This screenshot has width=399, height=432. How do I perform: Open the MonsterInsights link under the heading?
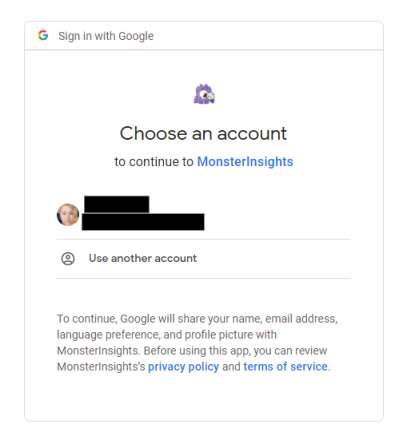pyautogui.click(x=245, y=162)
